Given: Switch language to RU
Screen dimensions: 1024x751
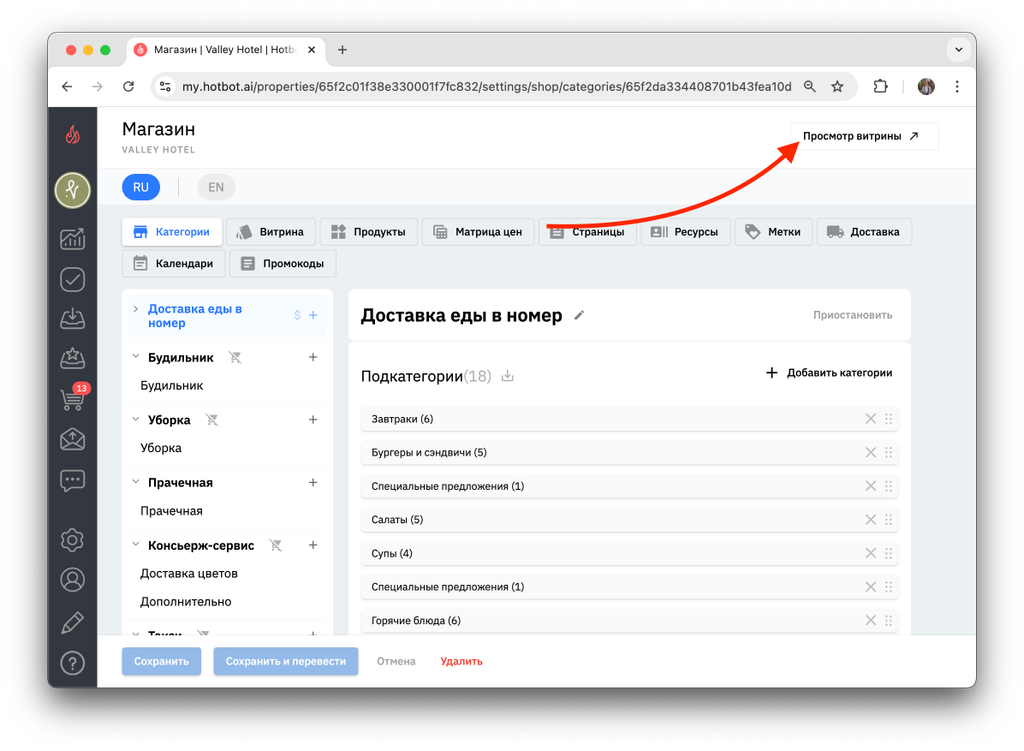Looking at the screenshot, I should click(x=141, y=187).
